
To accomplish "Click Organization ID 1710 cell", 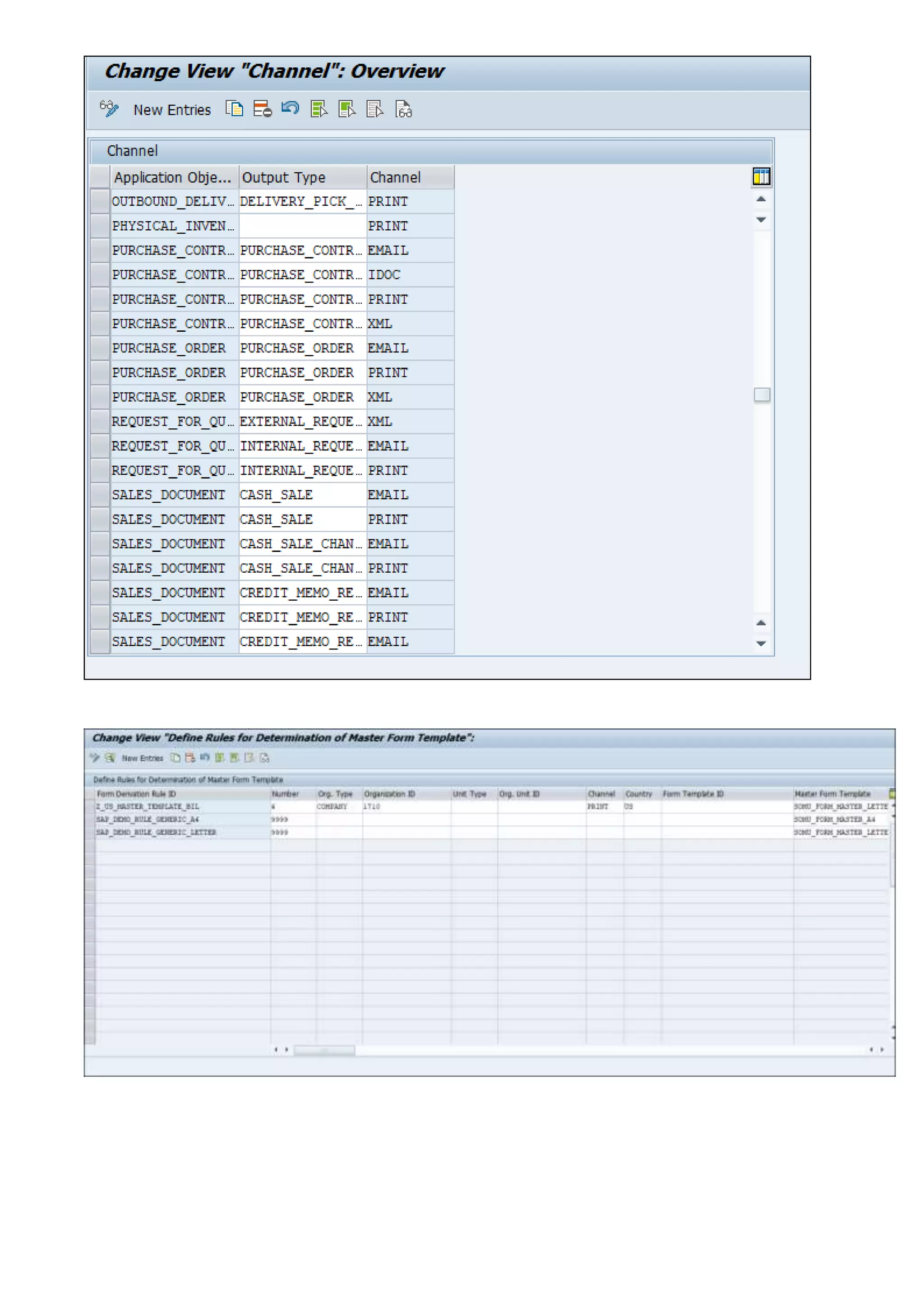I will tap(407, 806).
